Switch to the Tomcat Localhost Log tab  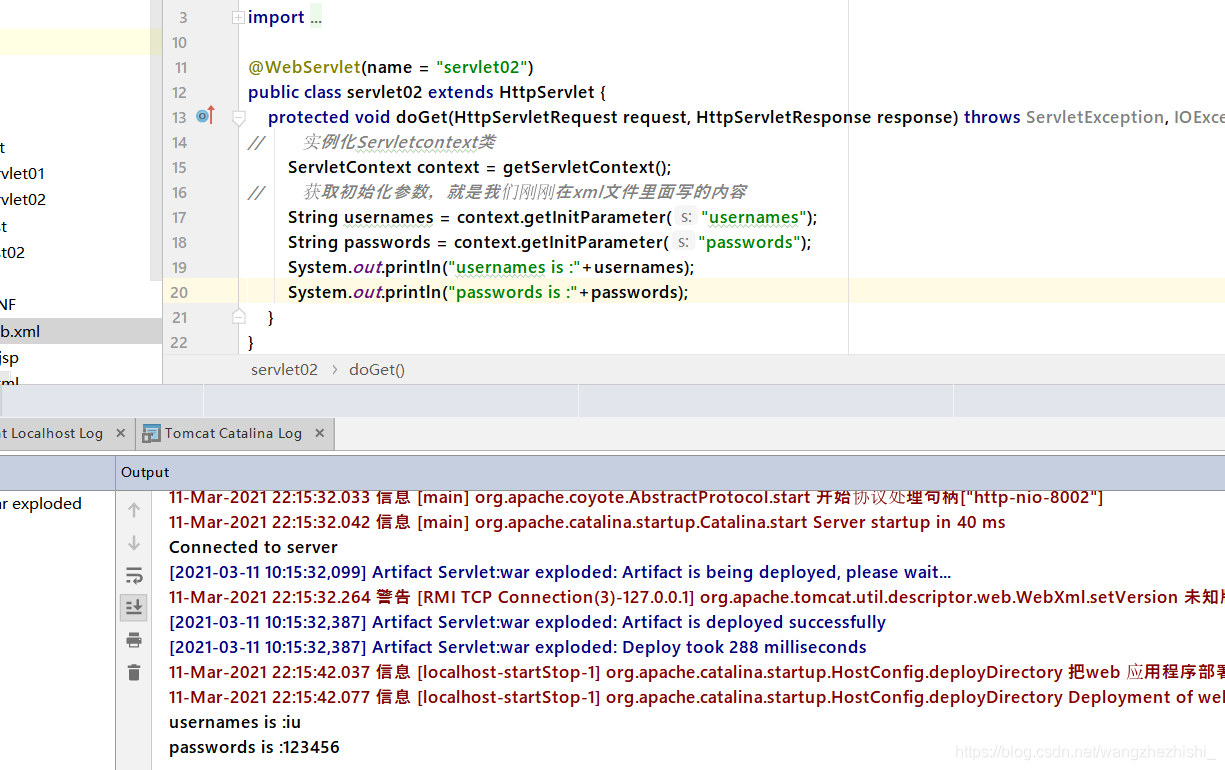50,433
